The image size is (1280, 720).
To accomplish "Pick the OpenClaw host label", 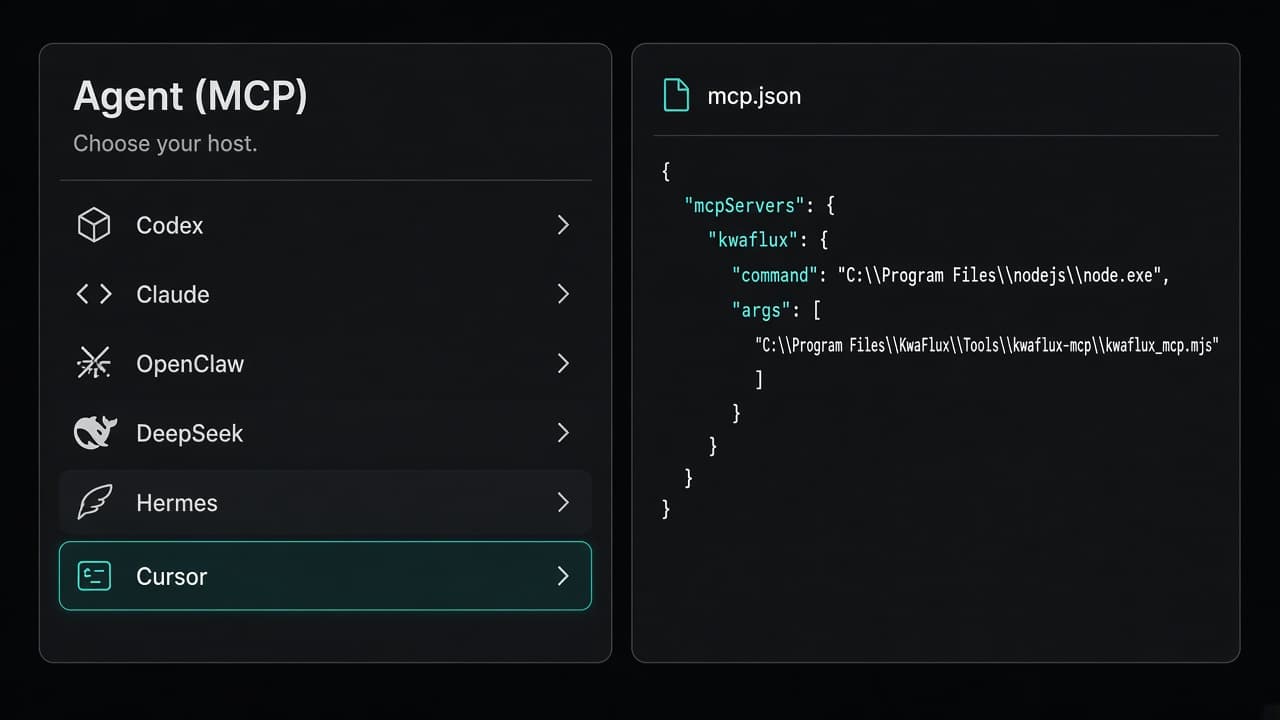I will coord(190,364).
